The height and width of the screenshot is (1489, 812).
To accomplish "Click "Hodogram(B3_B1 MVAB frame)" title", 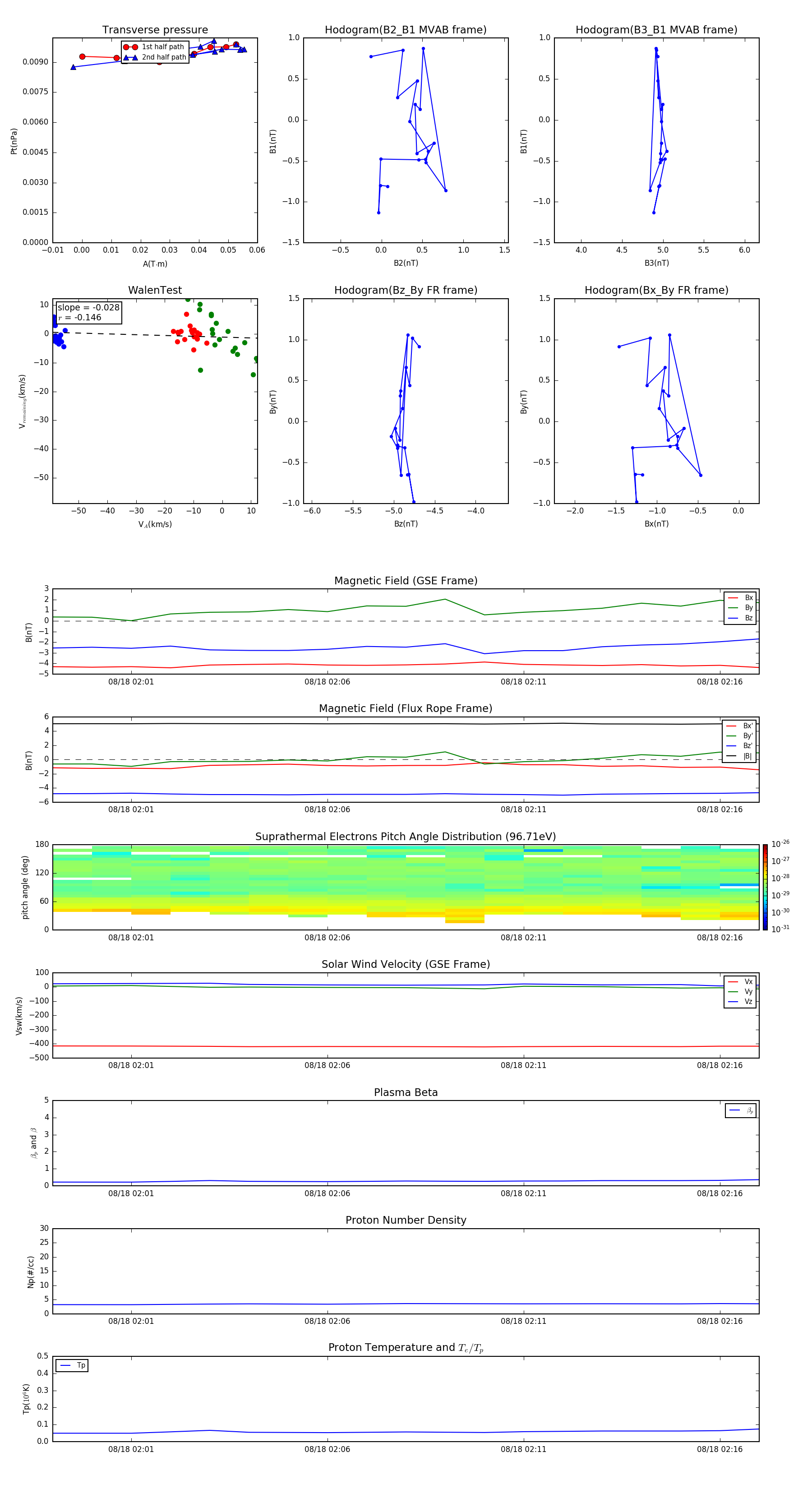I will tap(656, 30).
